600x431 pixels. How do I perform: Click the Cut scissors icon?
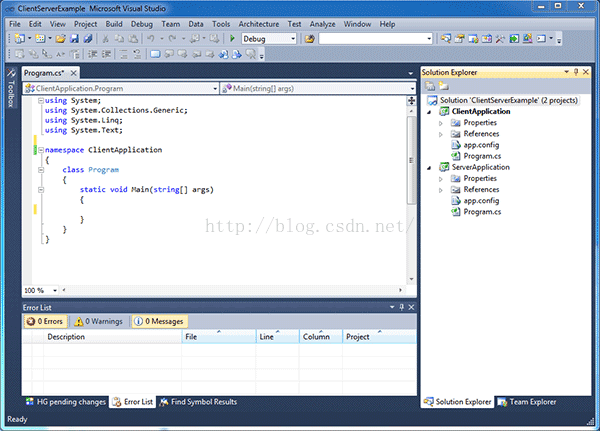(x=106, y=39)
